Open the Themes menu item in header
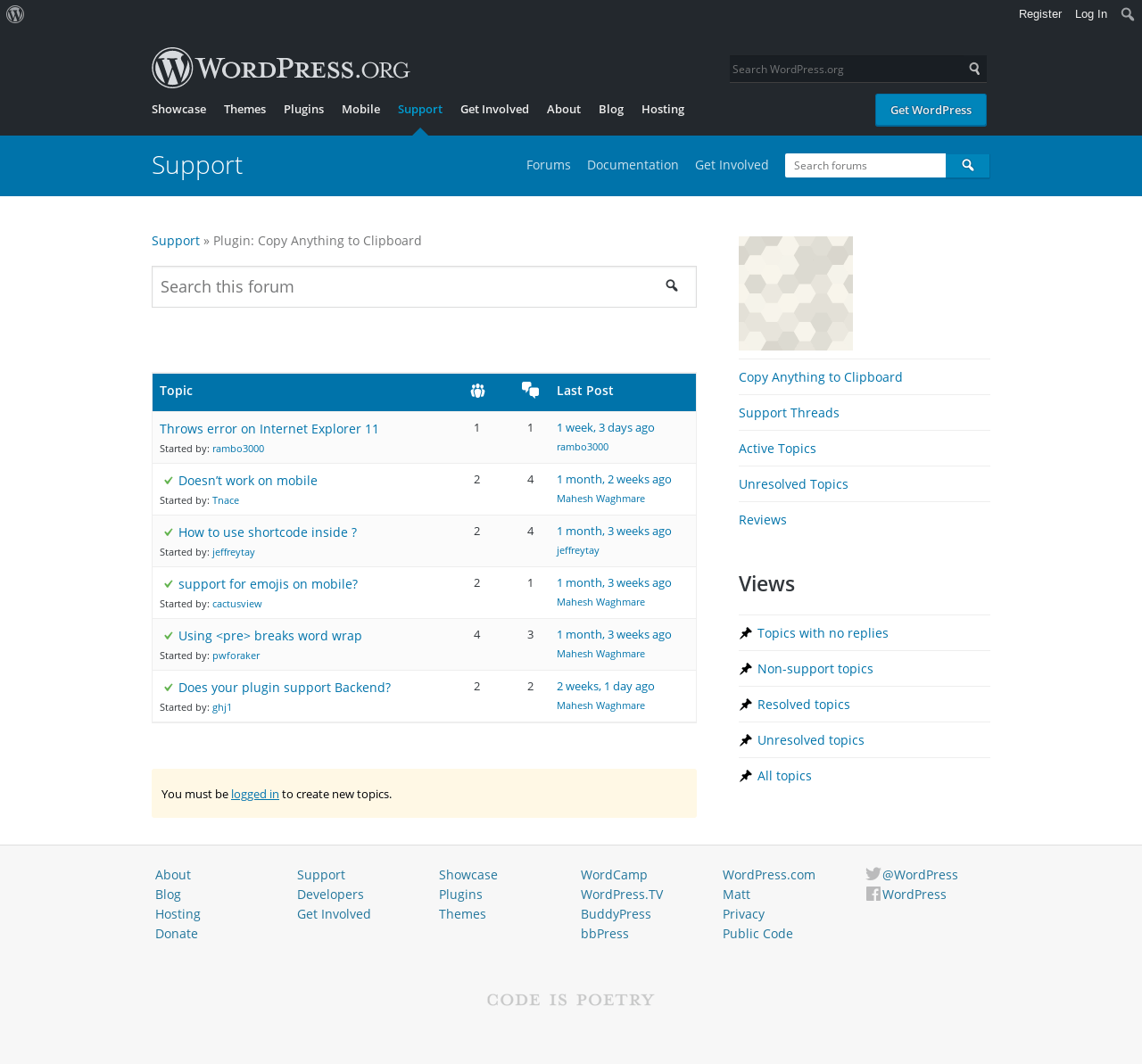This screenshot has height=1064, width=1142. point(244,109)
